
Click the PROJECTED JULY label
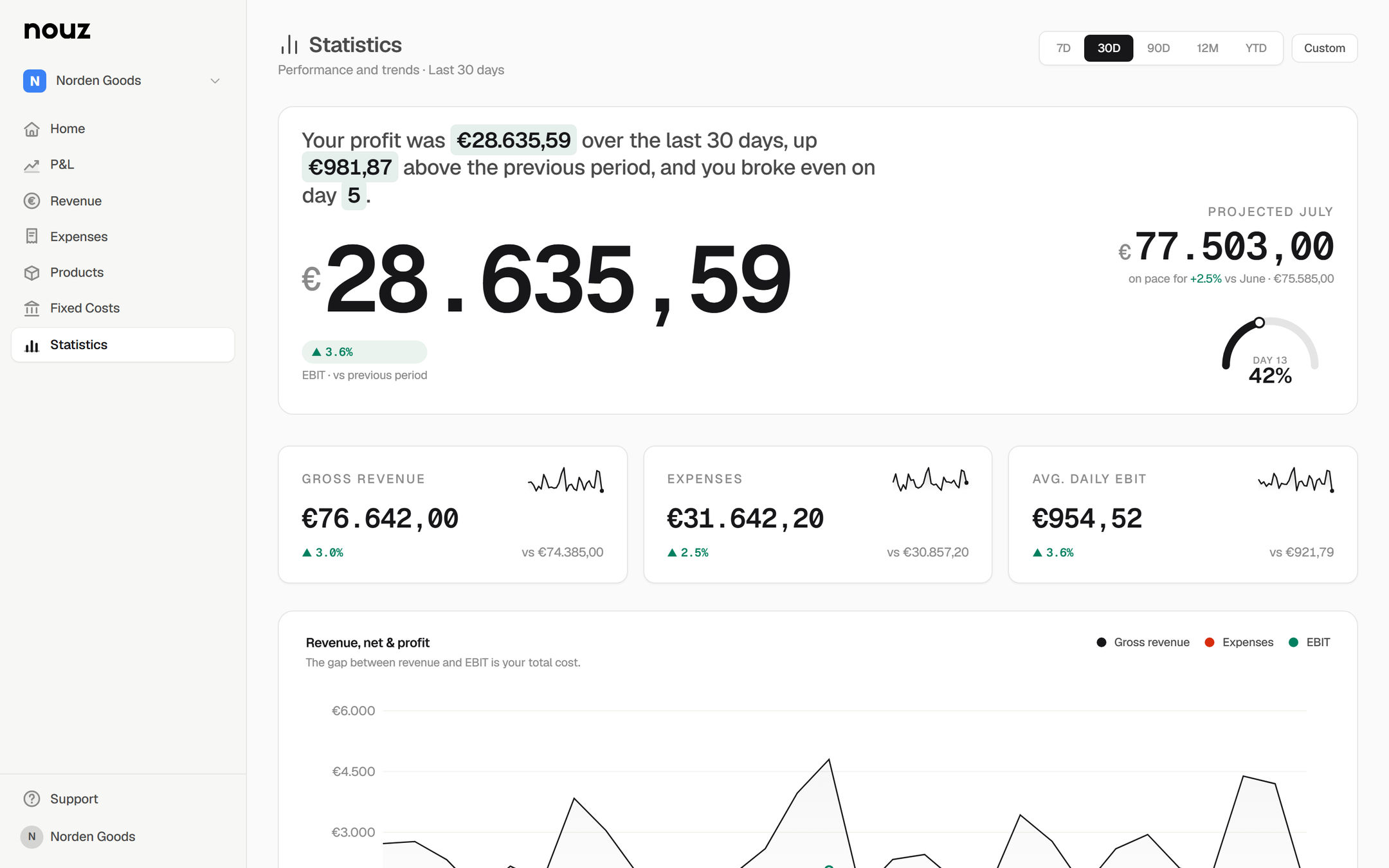(x=1271, y=212)
